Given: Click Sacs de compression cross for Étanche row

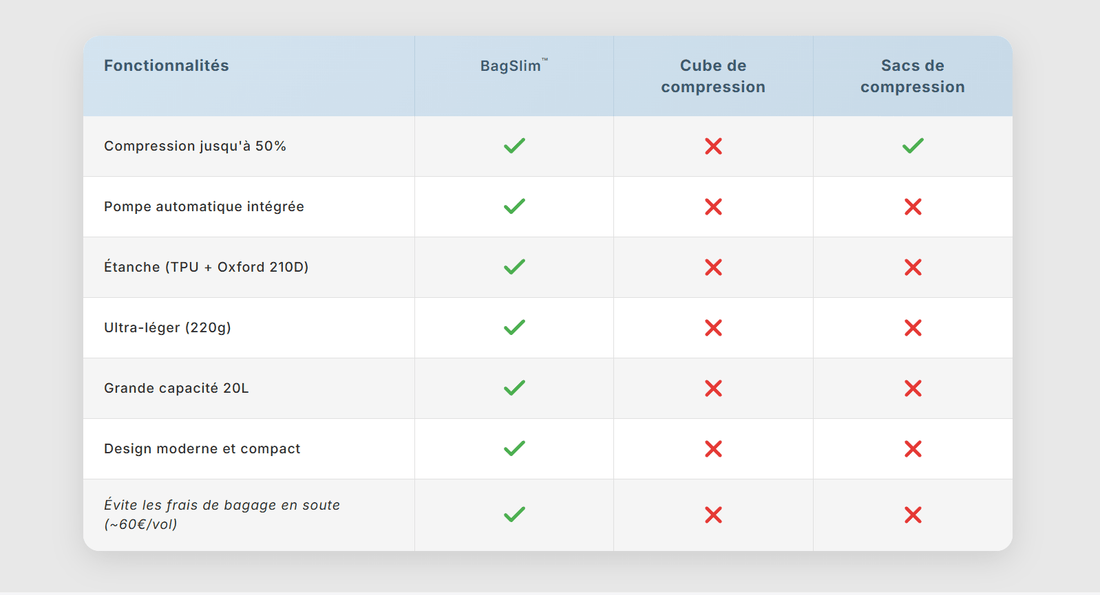Looking at the screenshot, I should pyautogui.click(x=913, y=267).
